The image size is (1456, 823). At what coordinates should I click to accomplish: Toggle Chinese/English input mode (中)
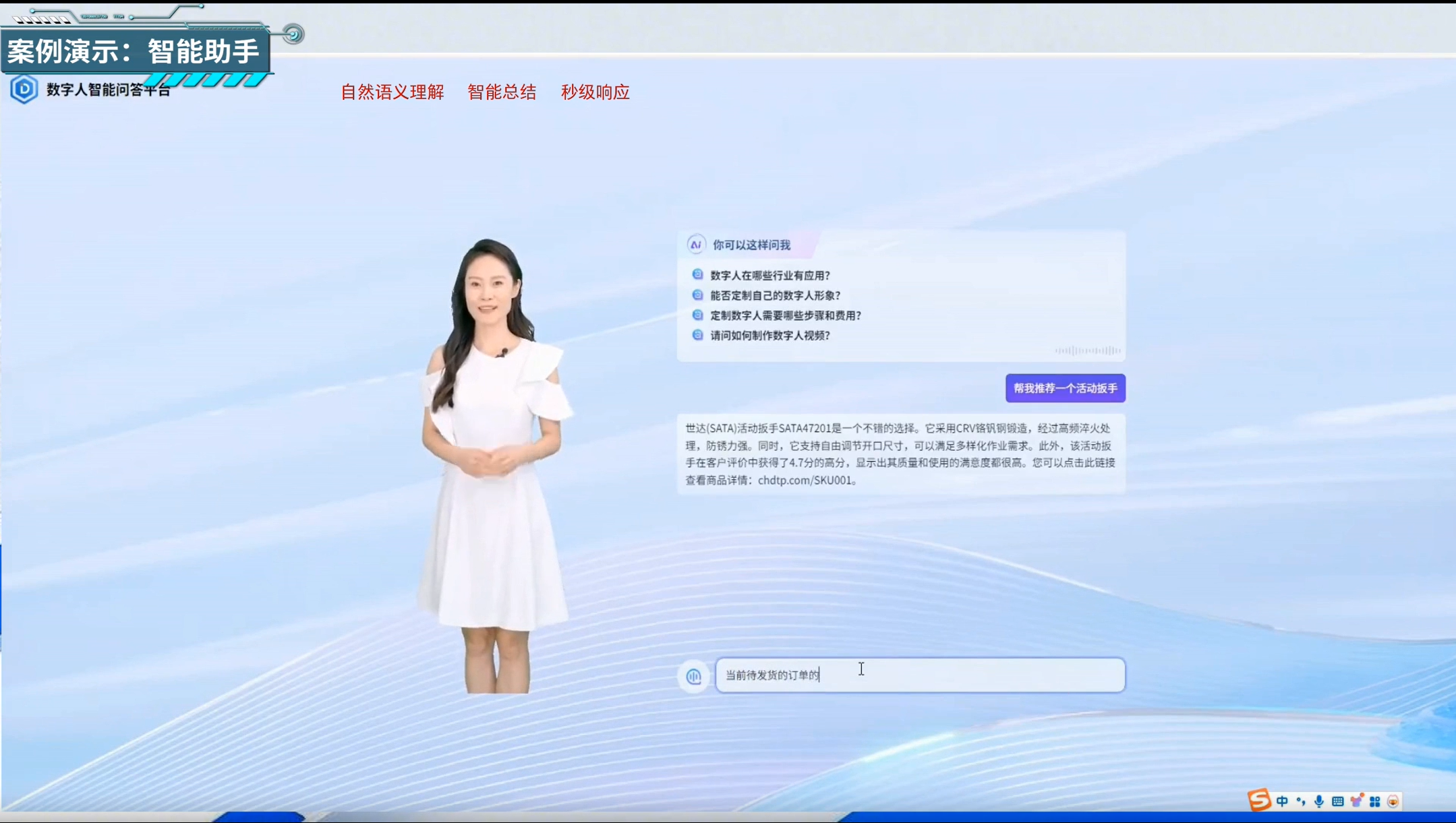pos(1282,801)
